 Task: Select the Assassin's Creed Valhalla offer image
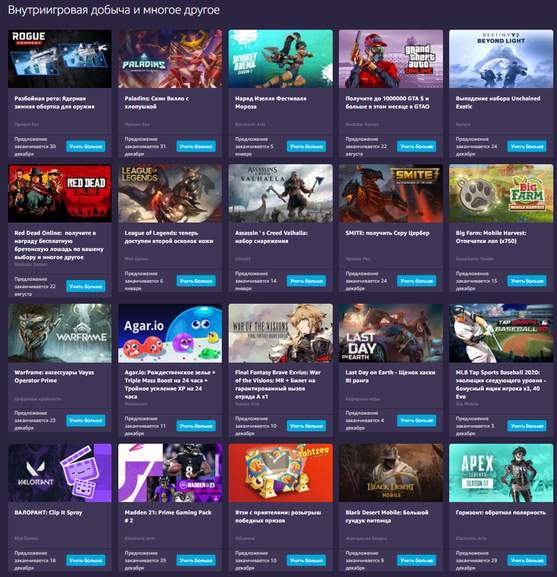(x=280, y=193)
